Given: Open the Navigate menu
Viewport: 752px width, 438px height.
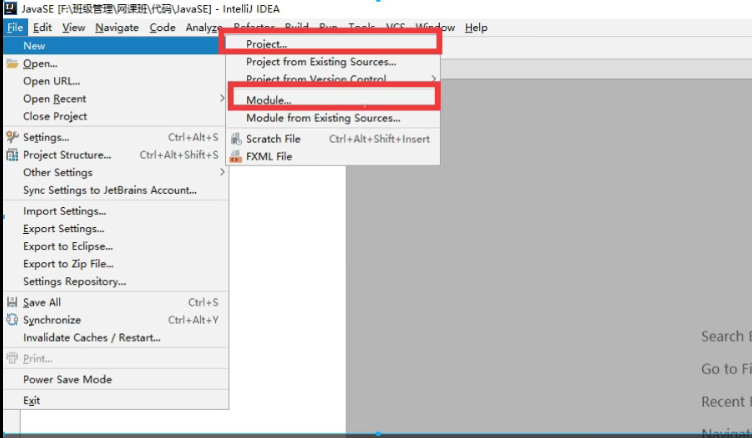Looking at the screenshot, I should point(117,28).
